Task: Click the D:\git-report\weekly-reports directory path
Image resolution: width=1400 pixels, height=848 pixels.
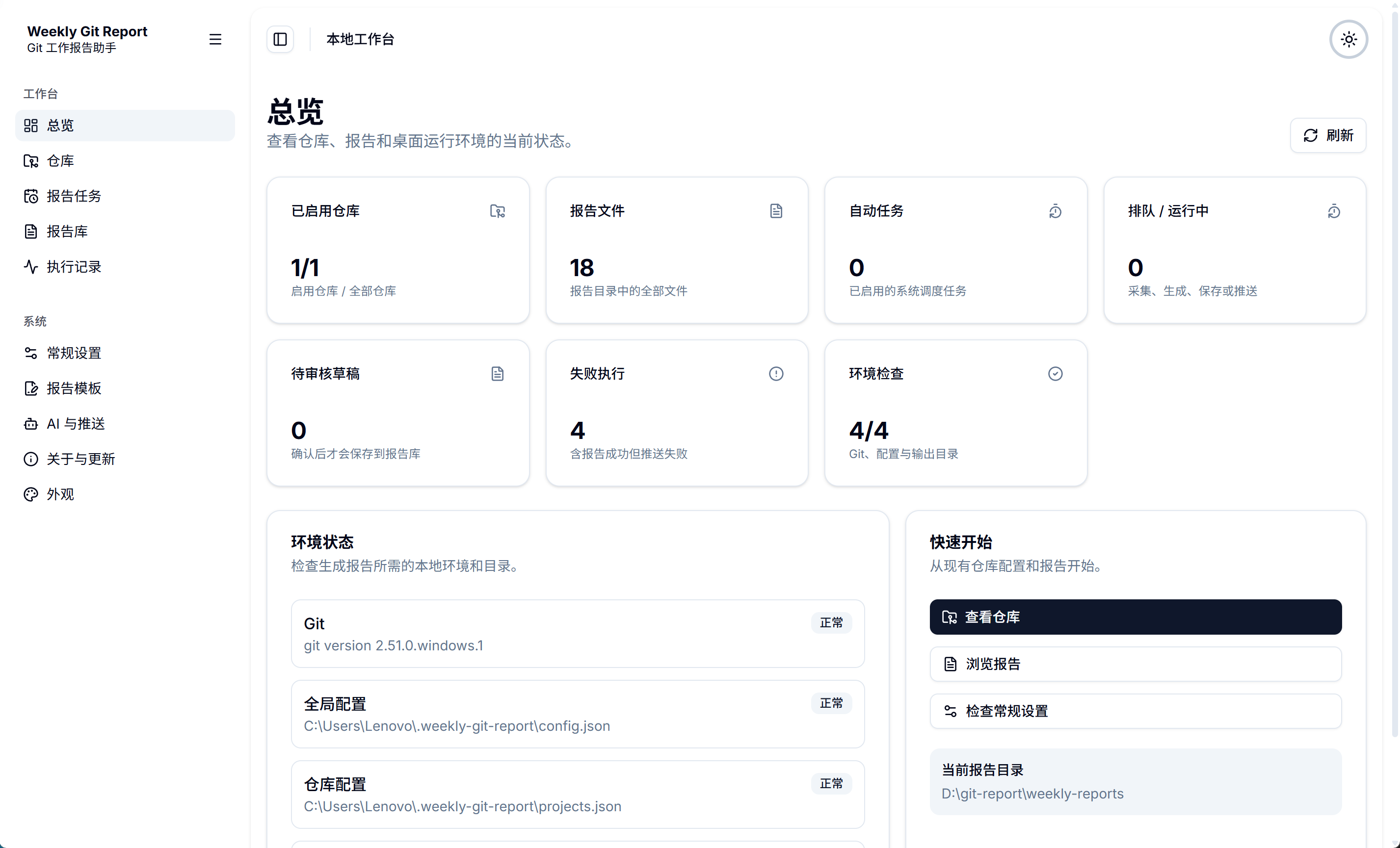Action: point(1032,794)
